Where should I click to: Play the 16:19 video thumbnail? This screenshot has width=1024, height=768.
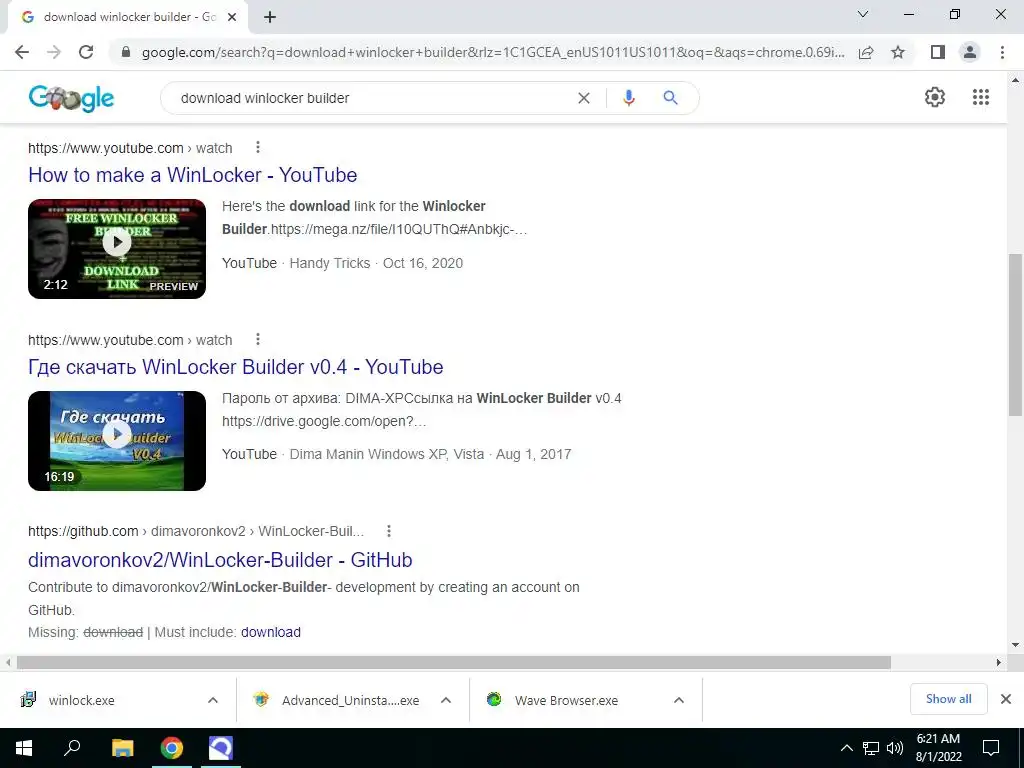(x=117, y=441)
